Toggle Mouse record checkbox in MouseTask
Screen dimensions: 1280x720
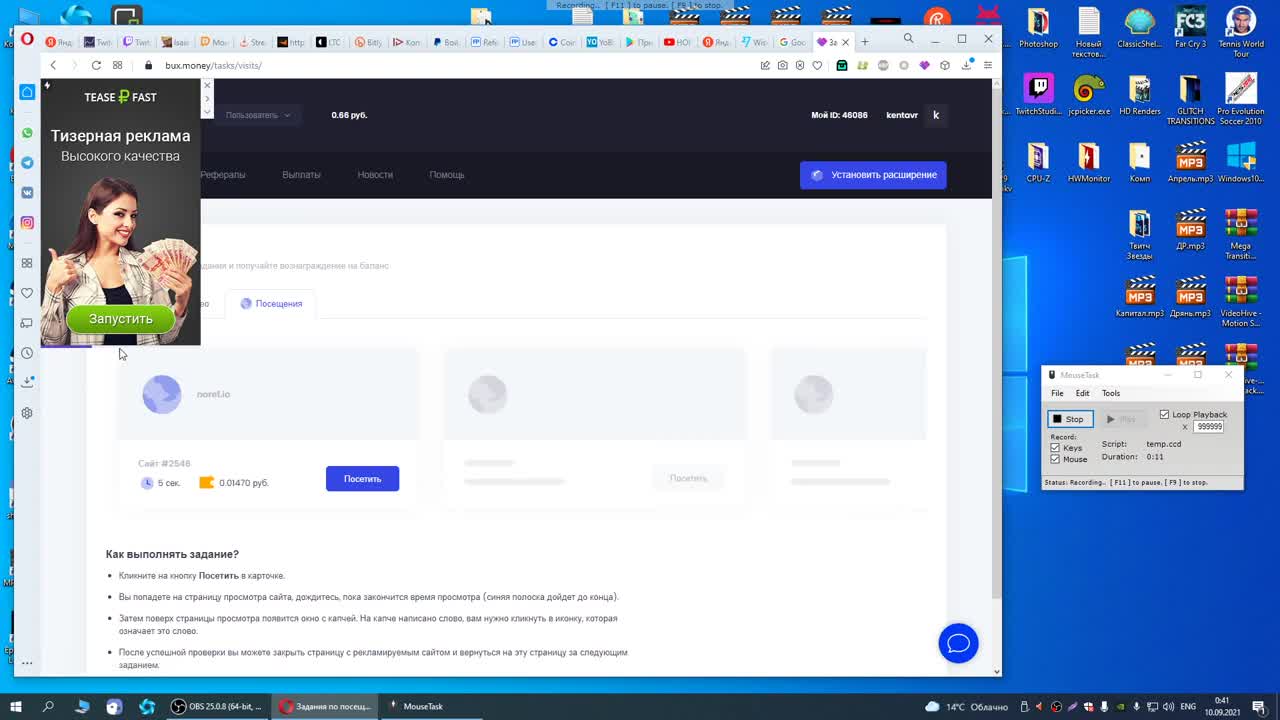[x=1055, y=459]
